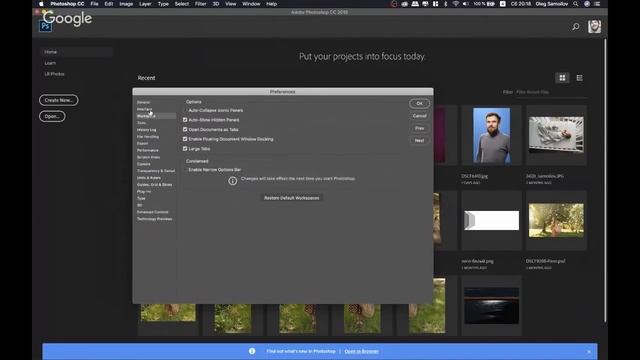Switch recent files to list view
The image size is (640, 360).
click(579, 78)
